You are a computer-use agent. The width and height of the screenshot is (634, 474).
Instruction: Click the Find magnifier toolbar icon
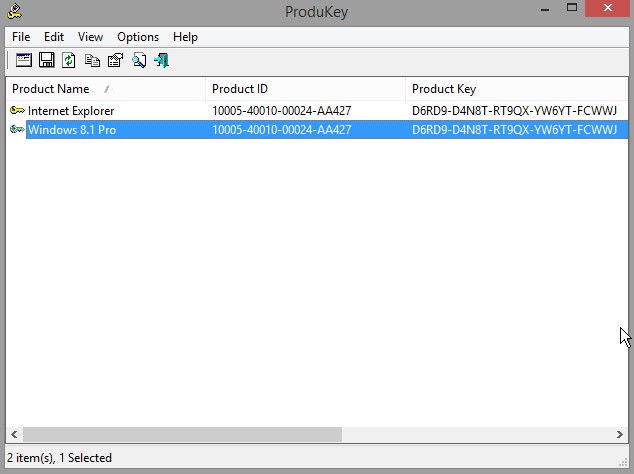139,61
